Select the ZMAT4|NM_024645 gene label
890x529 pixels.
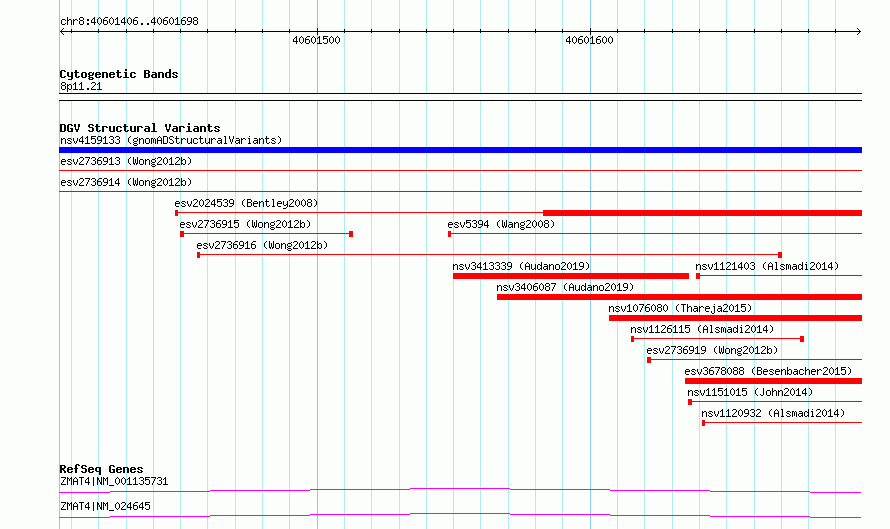[106, 506]
